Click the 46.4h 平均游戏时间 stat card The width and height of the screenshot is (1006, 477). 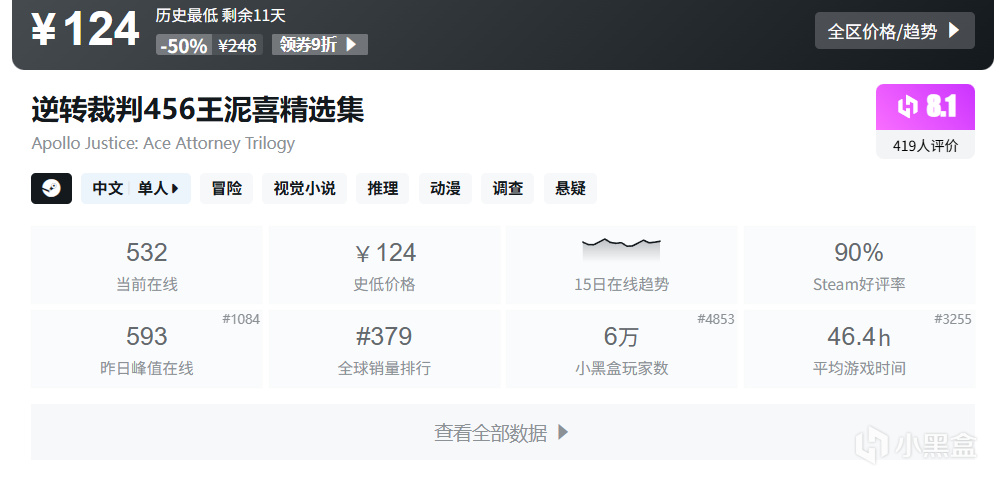coord(859,349)
